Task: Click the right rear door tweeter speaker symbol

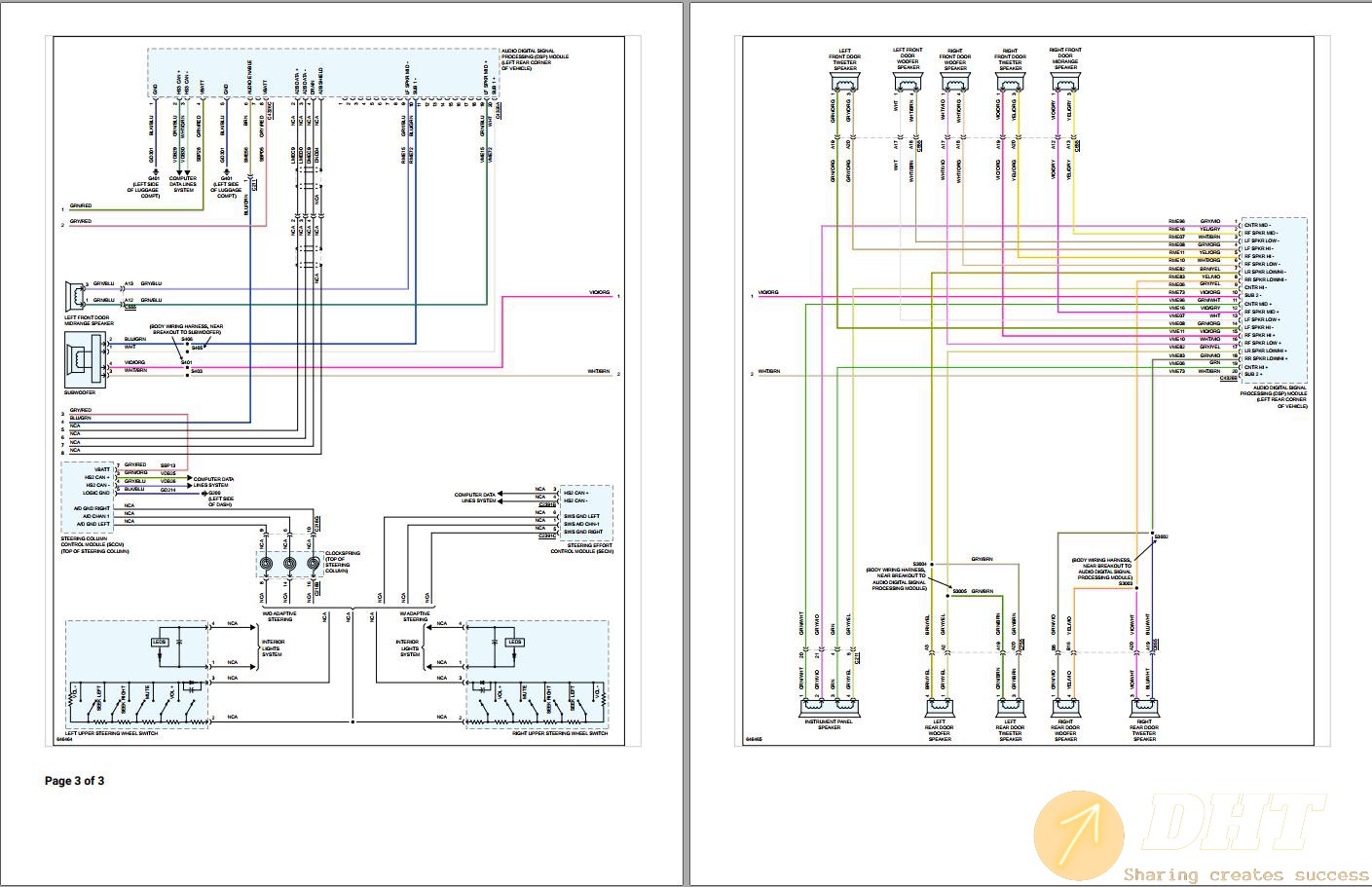Action: [1144, 710]
